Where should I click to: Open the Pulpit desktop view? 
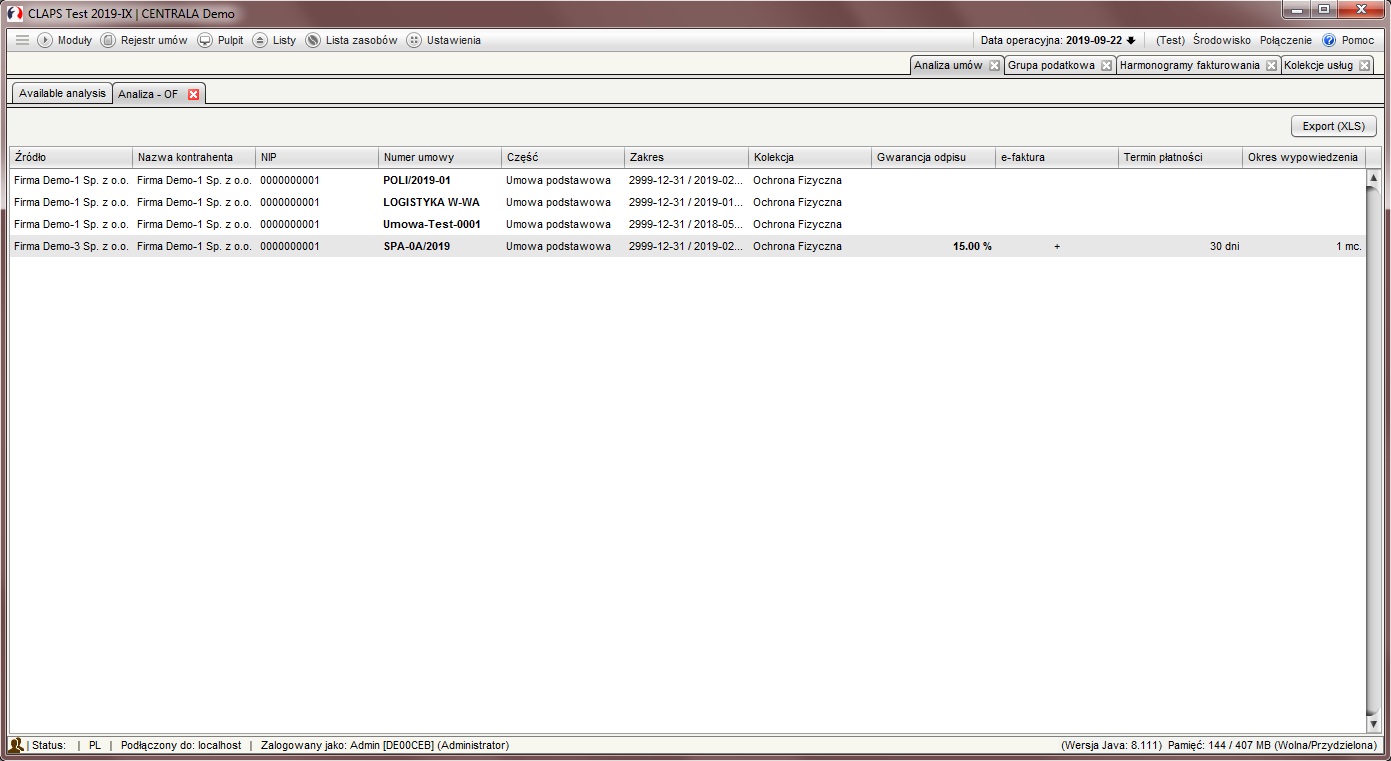coord(220,40)
